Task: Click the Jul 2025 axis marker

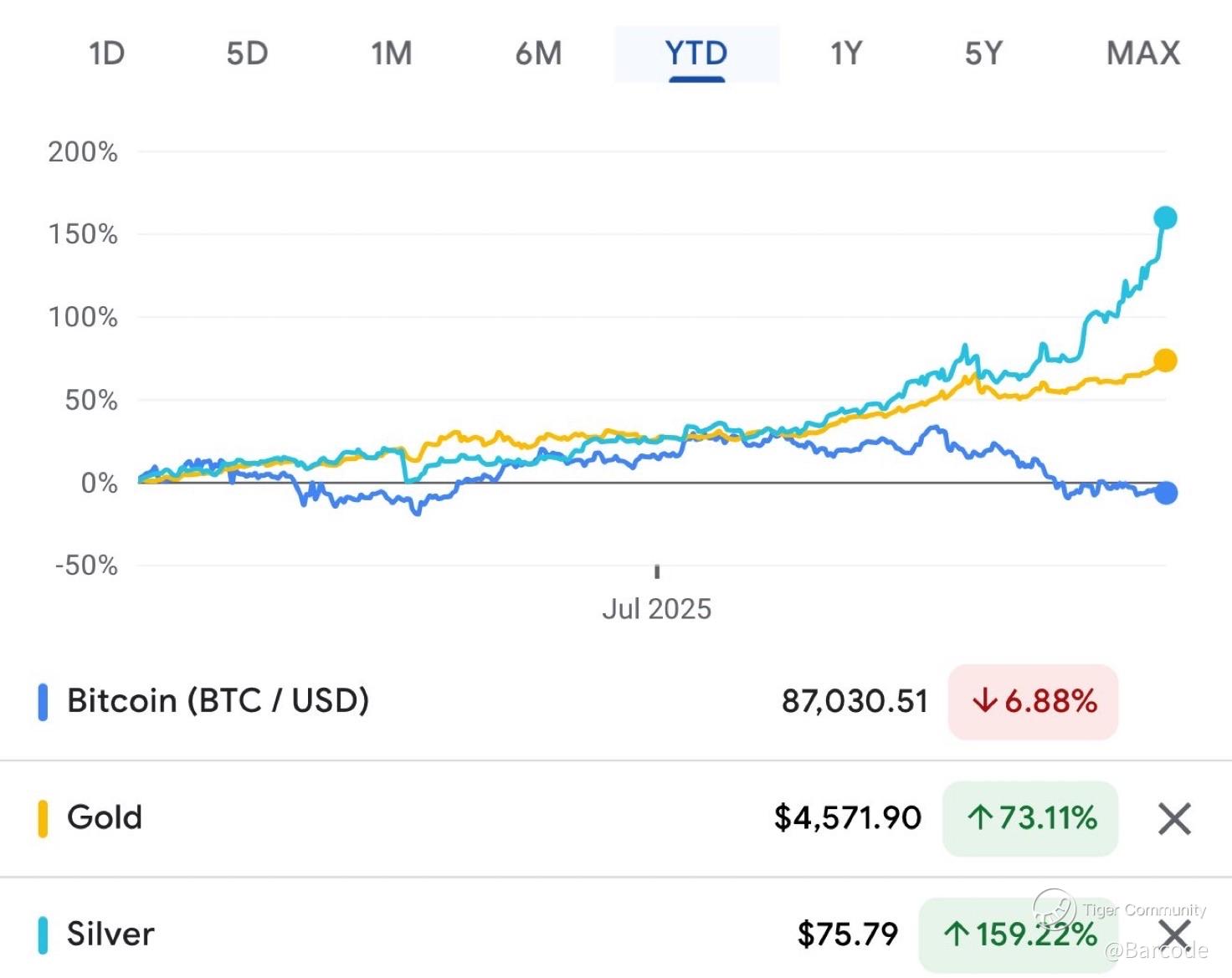Action: tap(656, 608)
